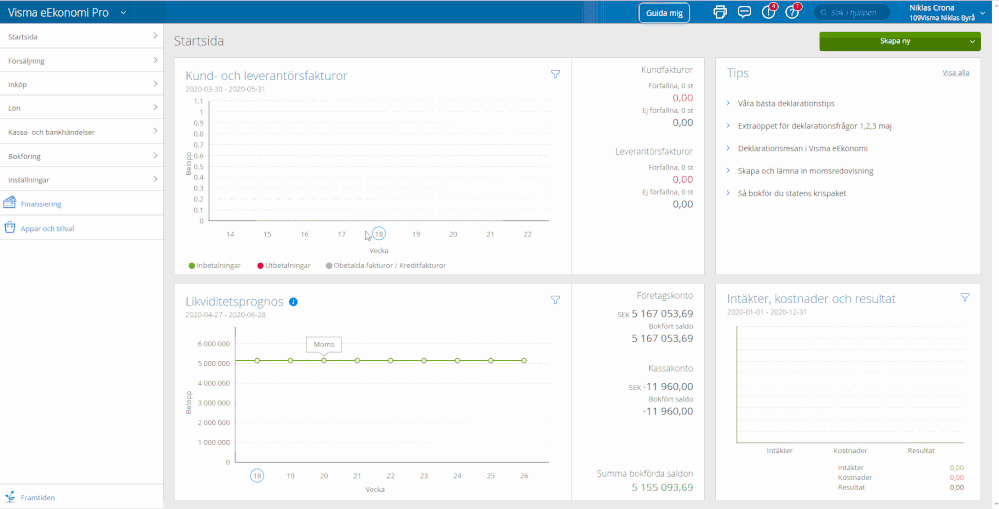Open the chat messages icon

pos(744,12)
